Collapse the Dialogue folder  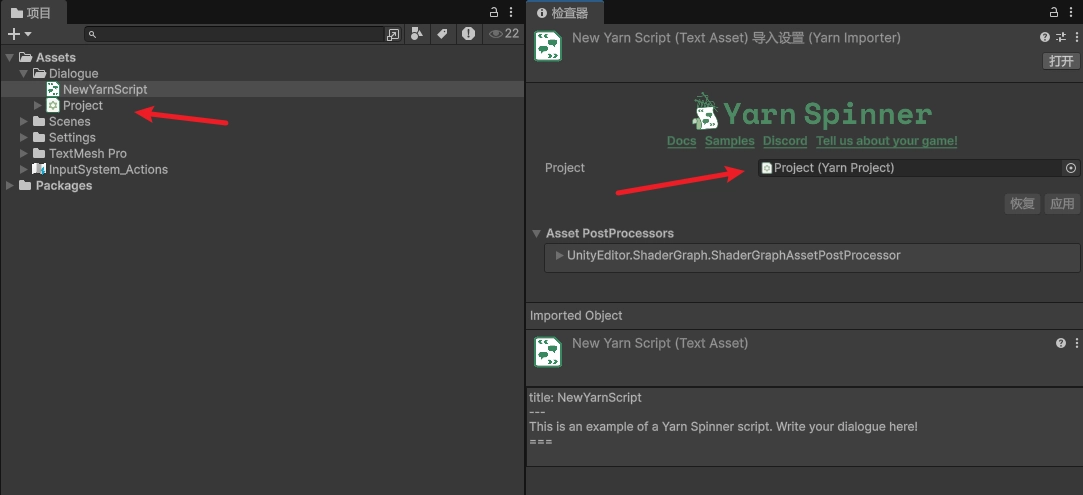[x=23, y=73]
